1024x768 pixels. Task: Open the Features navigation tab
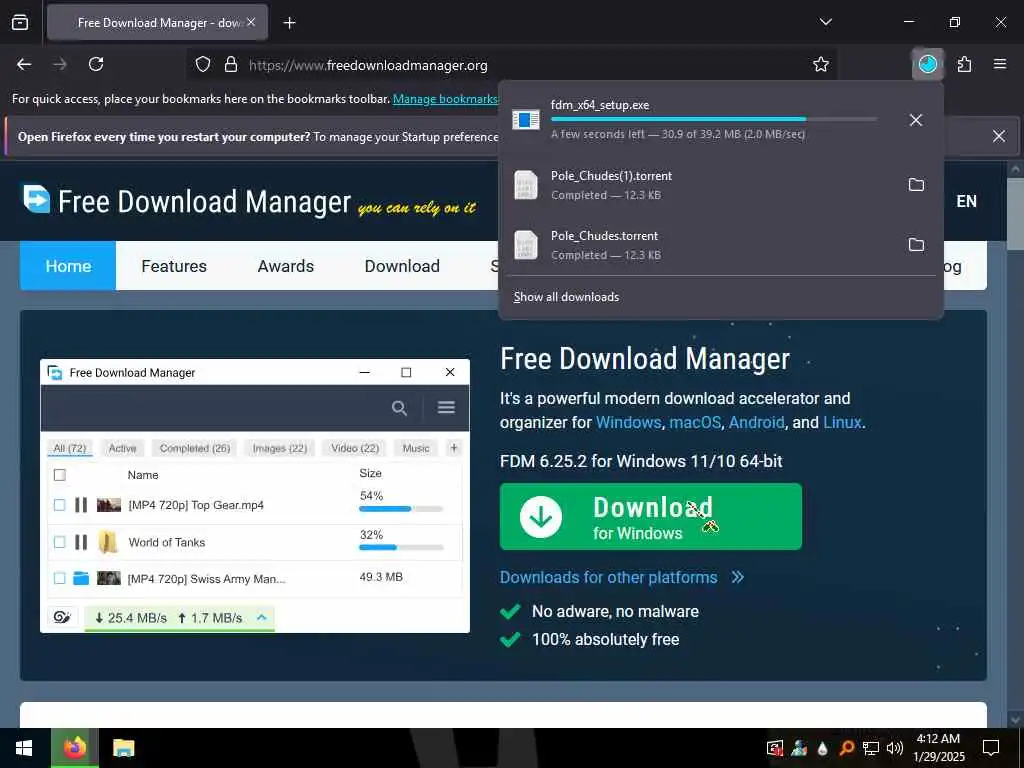tap(174, 266)
